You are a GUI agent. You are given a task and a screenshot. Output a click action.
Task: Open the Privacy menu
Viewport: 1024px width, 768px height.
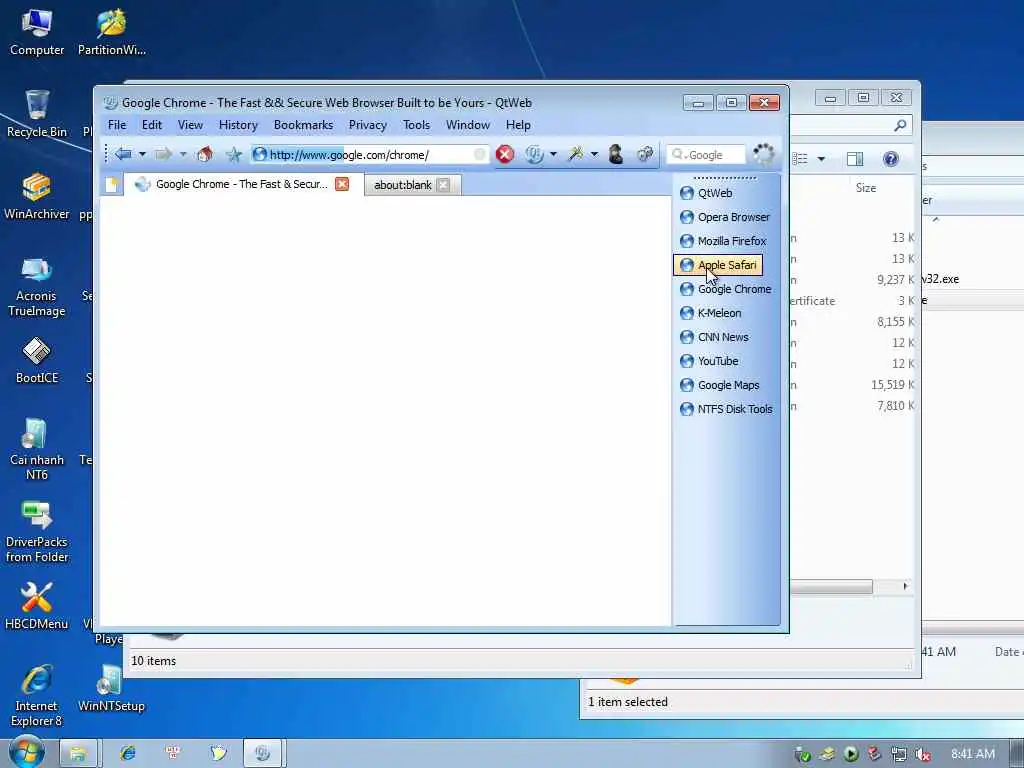tap(367, 125)
